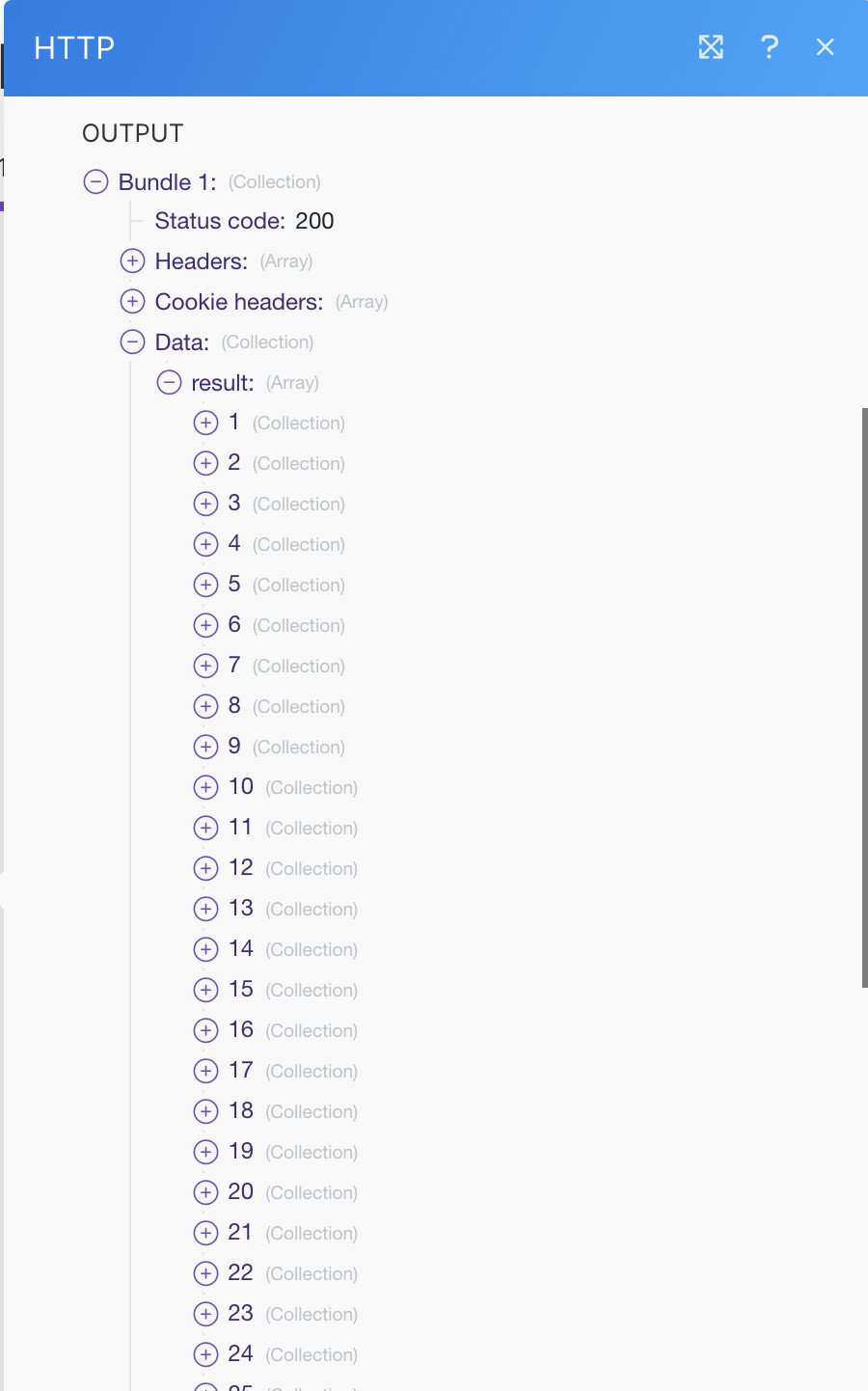Expand result item 5 collection
The width and height of the screenshot is (868, 1391).
(x=205, y=585)
